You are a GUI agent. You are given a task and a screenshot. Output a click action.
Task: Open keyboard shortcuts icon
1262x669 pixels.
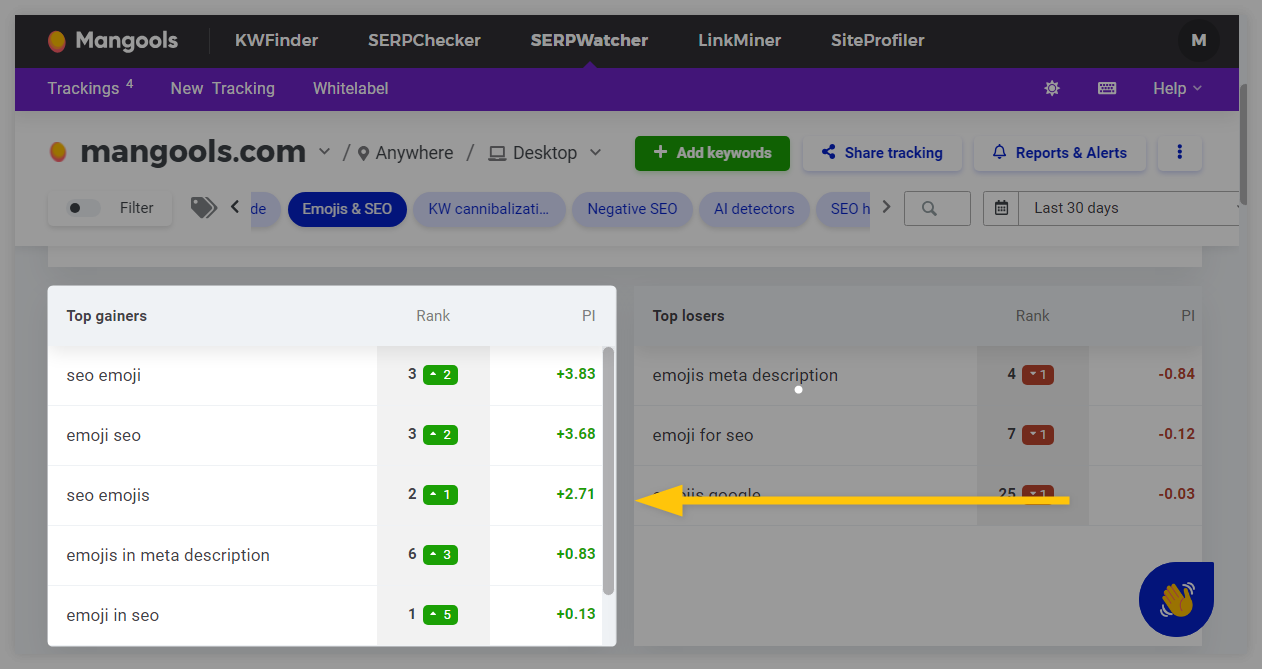(1107, 88)
